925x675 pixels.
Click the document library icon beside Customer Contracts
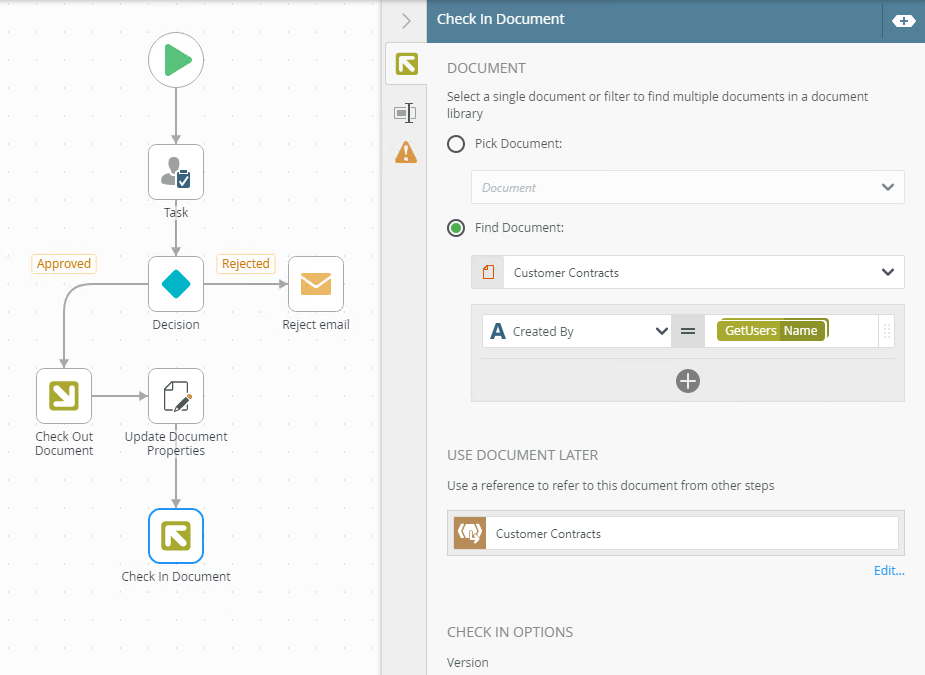[x=488, y=272]
